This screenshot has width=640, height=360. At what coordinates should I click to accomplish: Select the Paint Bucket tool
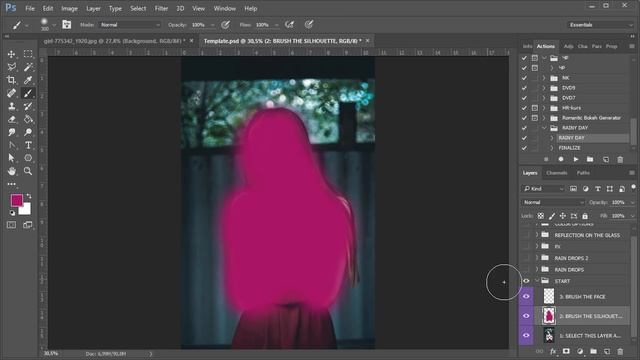(x=28, y=119)
